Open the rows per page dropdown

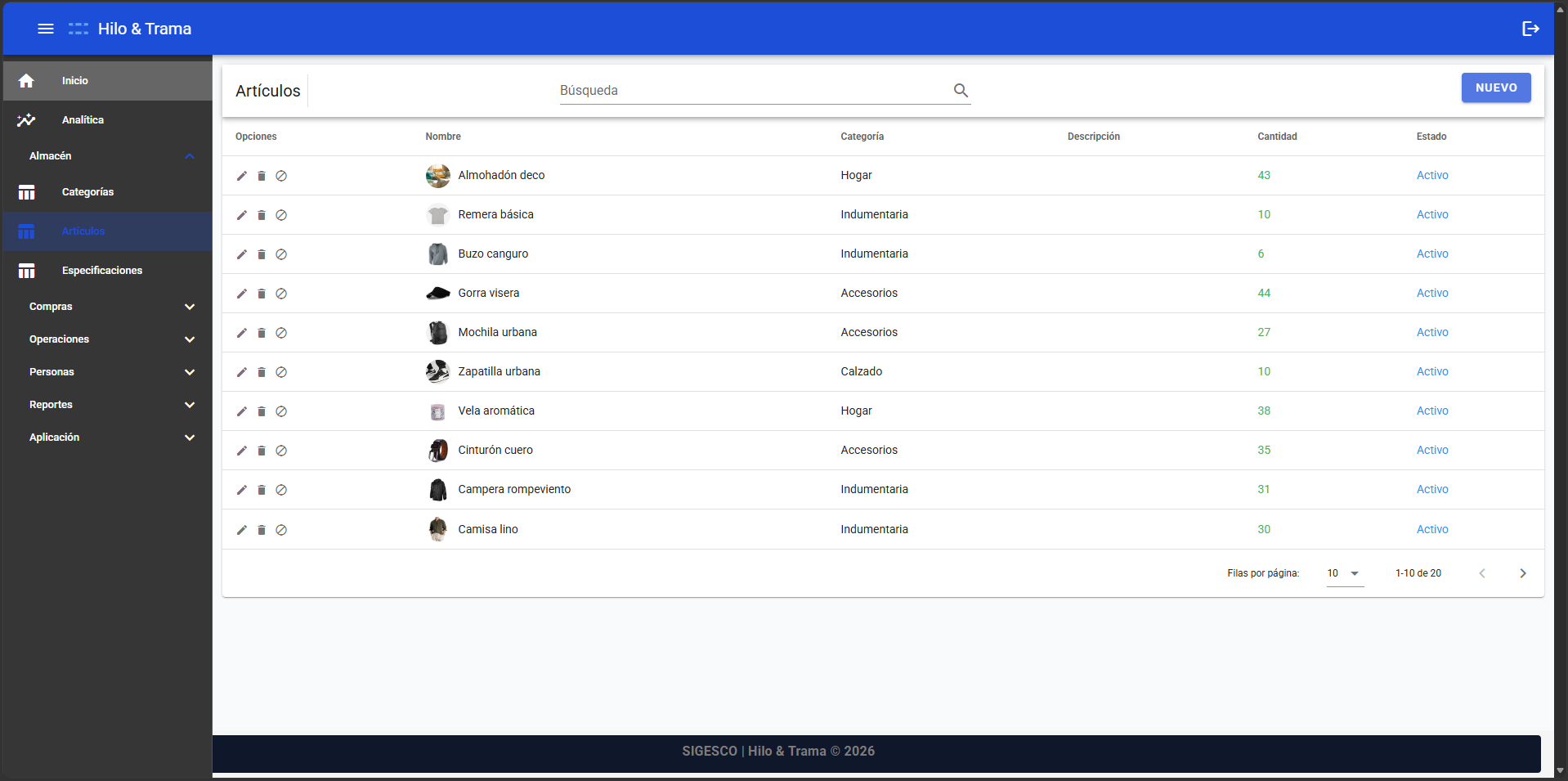click(1345, 573)
